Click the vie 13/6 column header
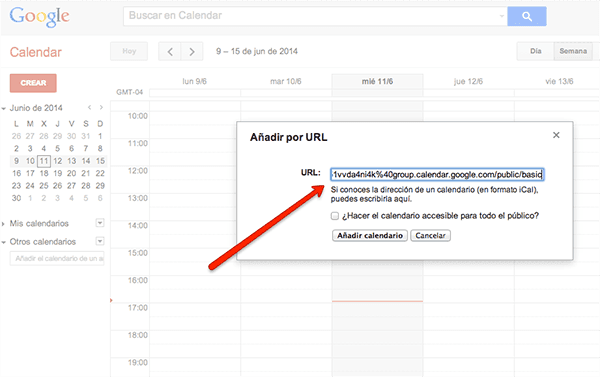Image resolution: width=600 pixels, height=377 pixels. (x=559, y=82)
